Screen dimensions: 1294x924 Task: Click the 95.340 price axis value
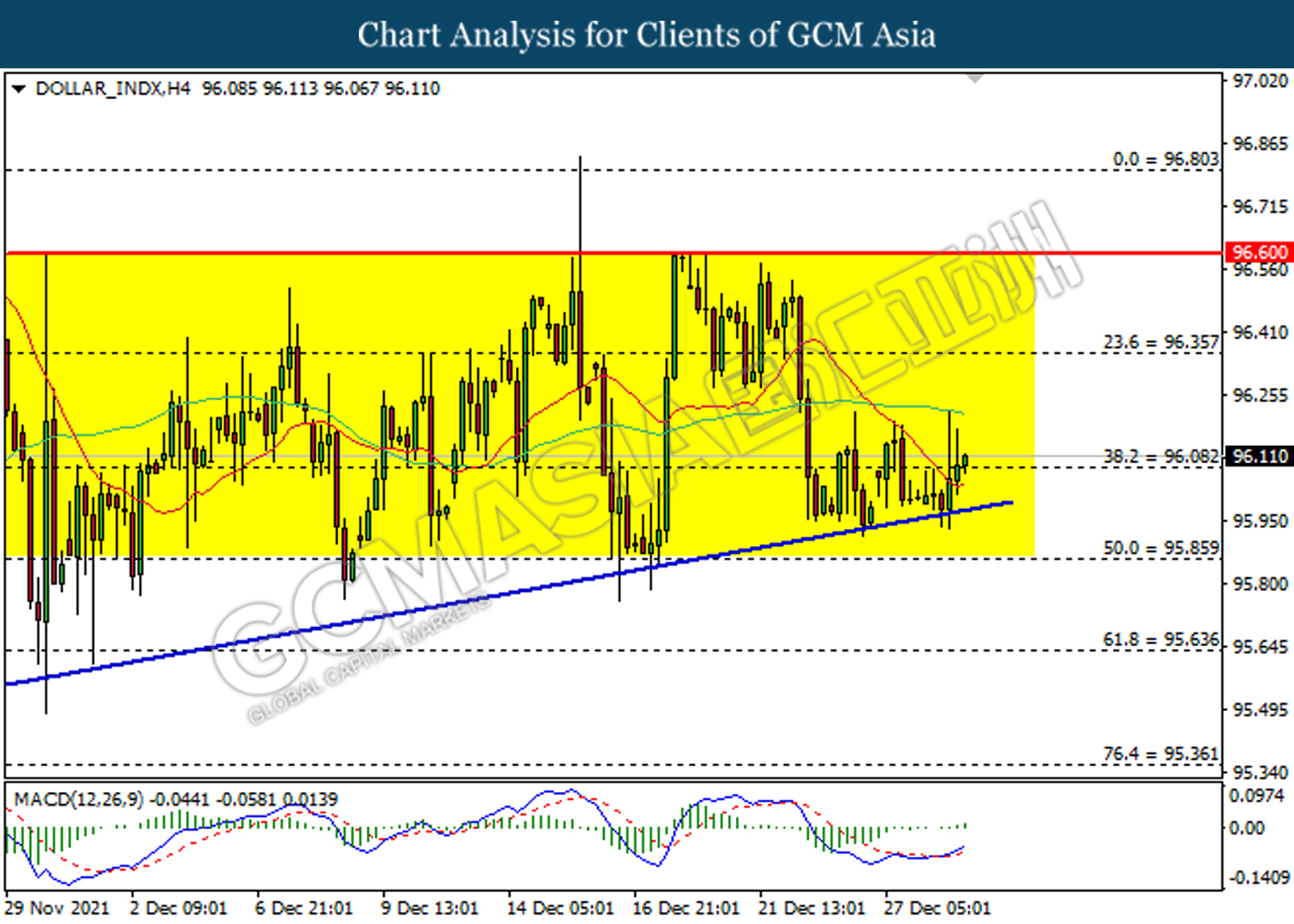pos(1259,772)
